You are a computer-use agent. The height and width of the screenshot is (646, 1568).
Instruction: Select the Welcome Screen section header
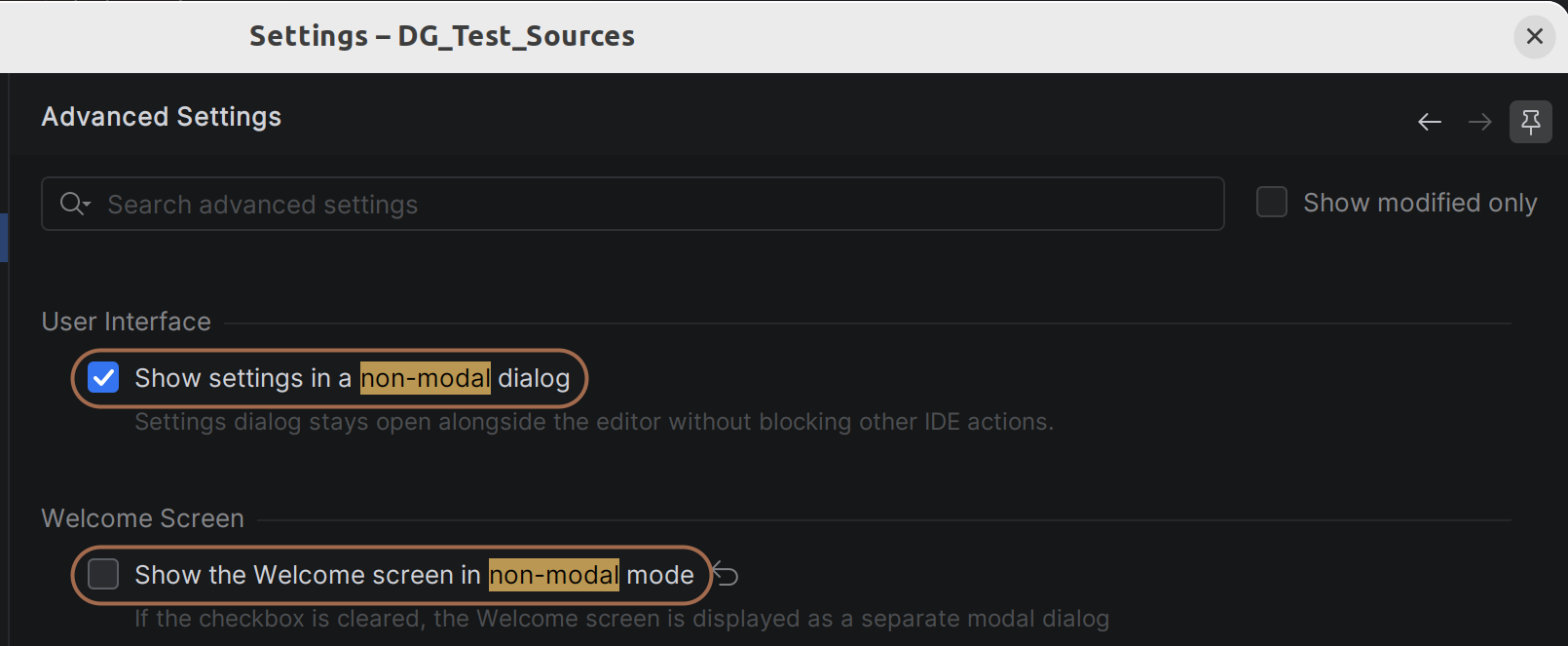pyautogui.click(x=143, y=518)
